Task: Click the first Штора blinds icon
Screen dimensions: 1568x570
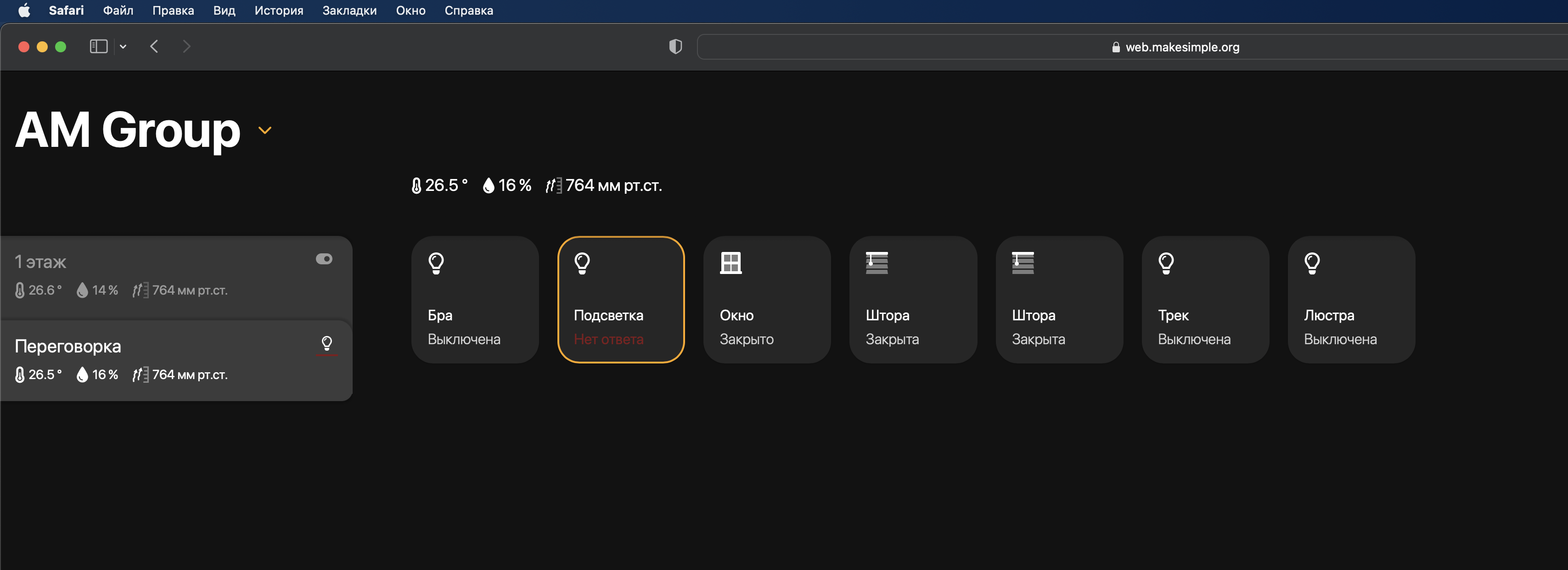Action: [x=877, y=263]
